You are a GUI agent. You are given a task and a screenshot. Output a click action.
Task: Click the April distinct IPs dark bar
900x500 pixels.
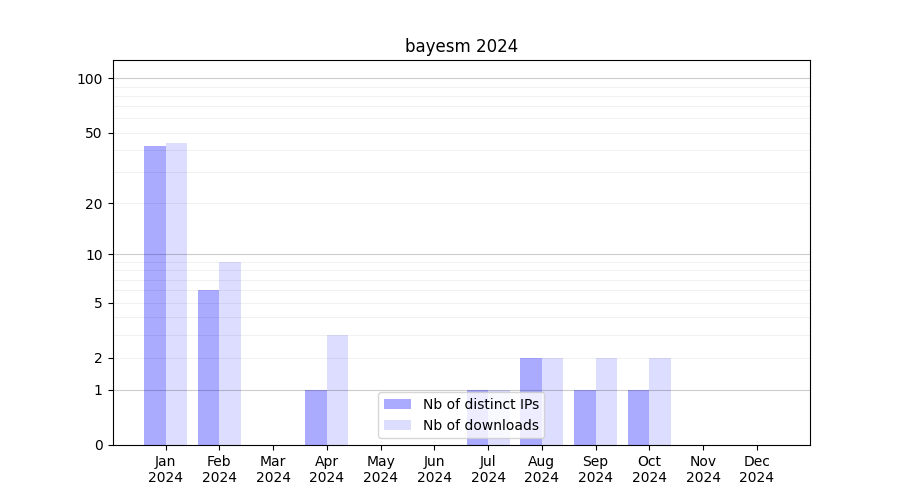click(x=316, y=417)
